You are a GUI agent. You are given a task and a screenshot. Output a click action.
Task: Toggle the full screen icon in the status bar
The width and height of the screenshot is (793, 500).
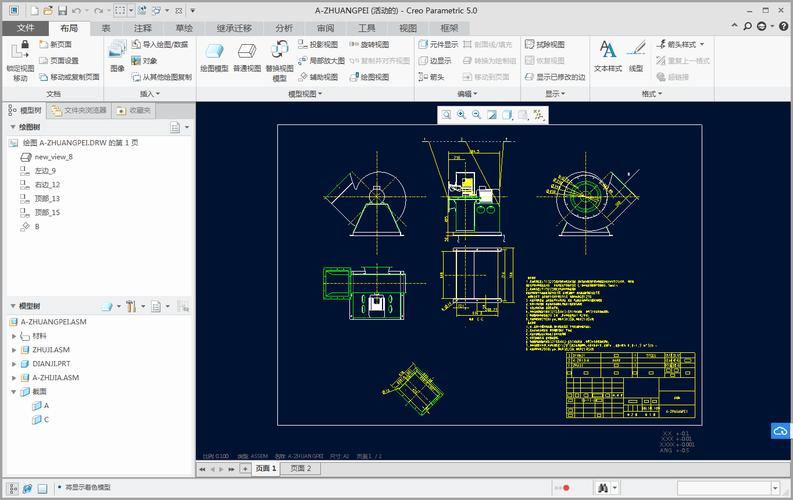click(x=42, y=488)
